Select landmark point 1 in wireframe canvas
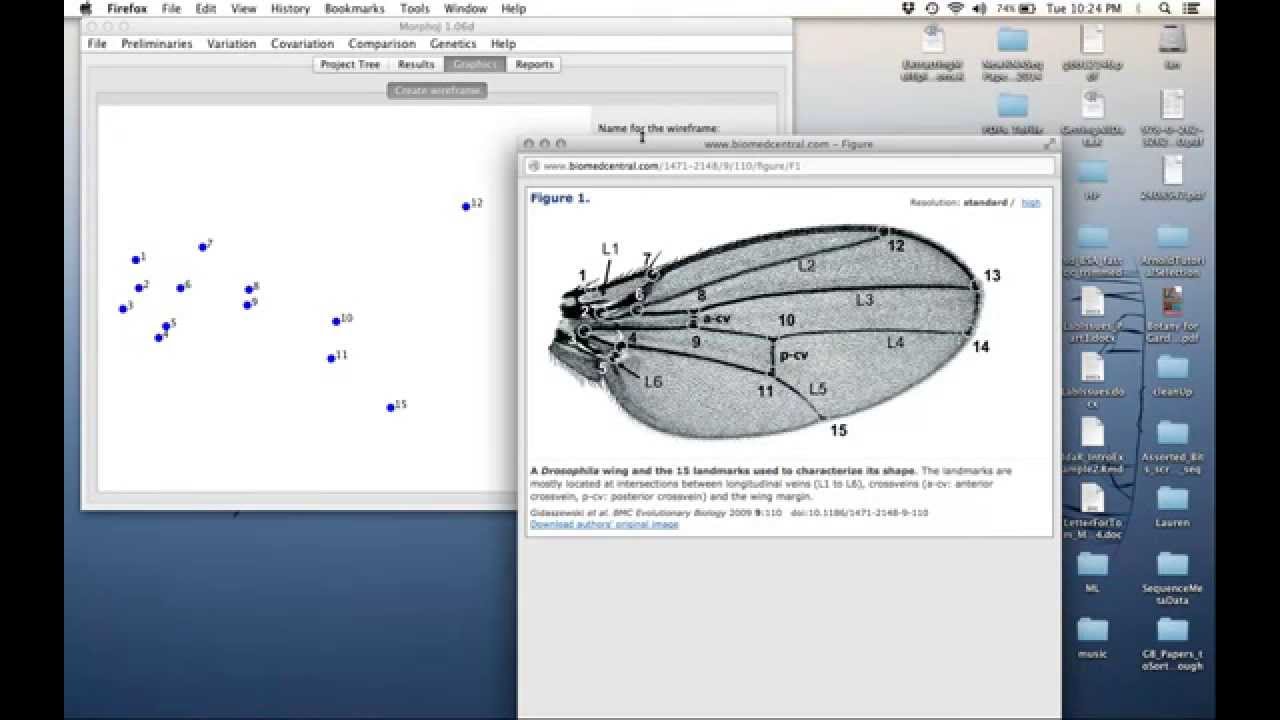The image size is (1280, 720). tap(136, 260)
